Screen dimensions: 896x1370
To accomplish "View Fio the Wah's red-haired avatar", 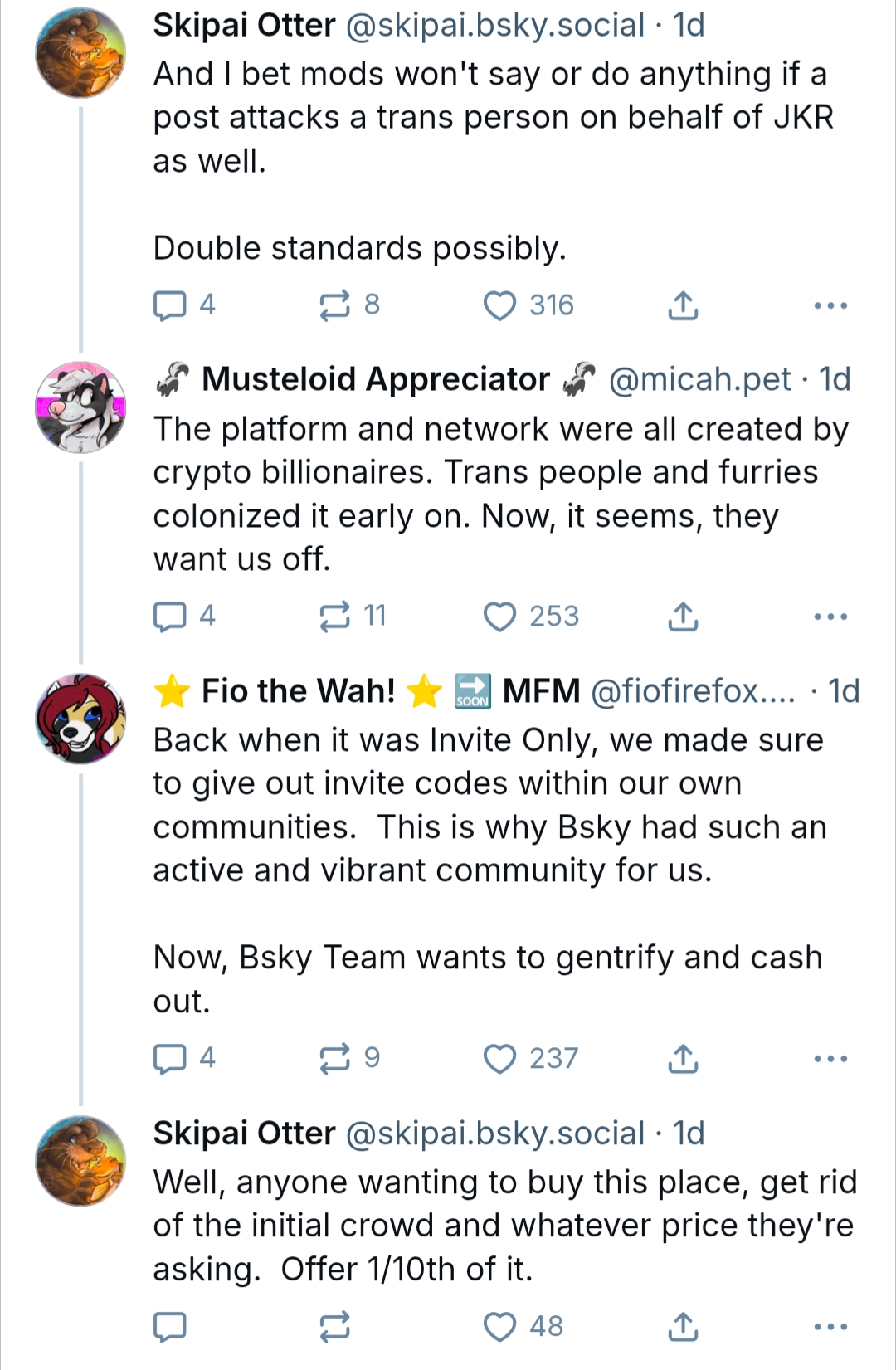I will [x=80, y=719].
